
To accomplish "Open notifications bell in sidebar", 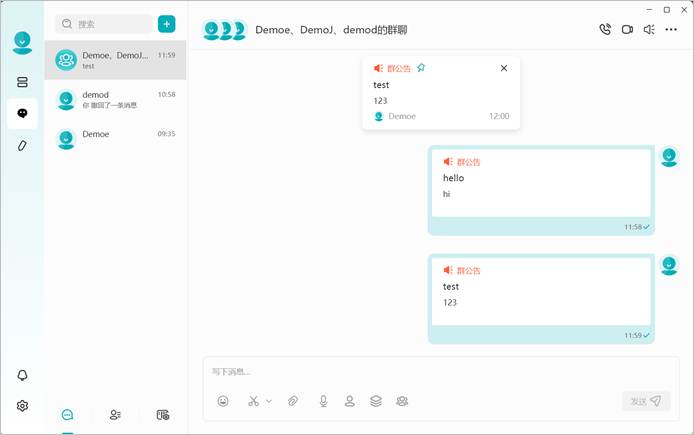I will (x=22, y=375).
